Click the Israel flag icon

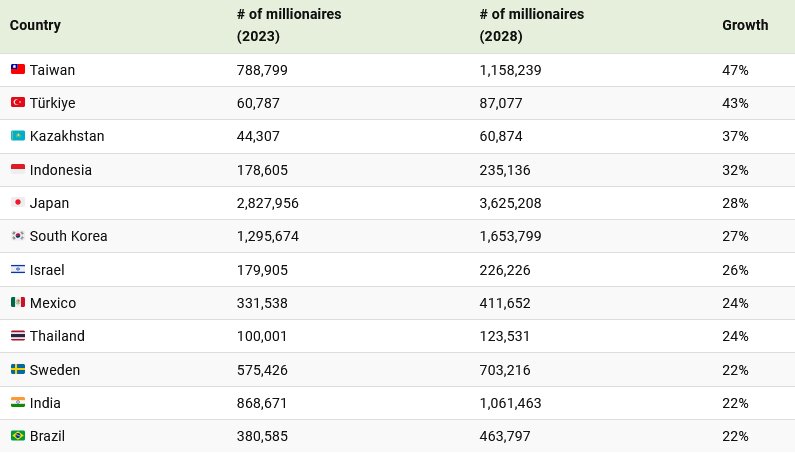click(x=17, y=270)
